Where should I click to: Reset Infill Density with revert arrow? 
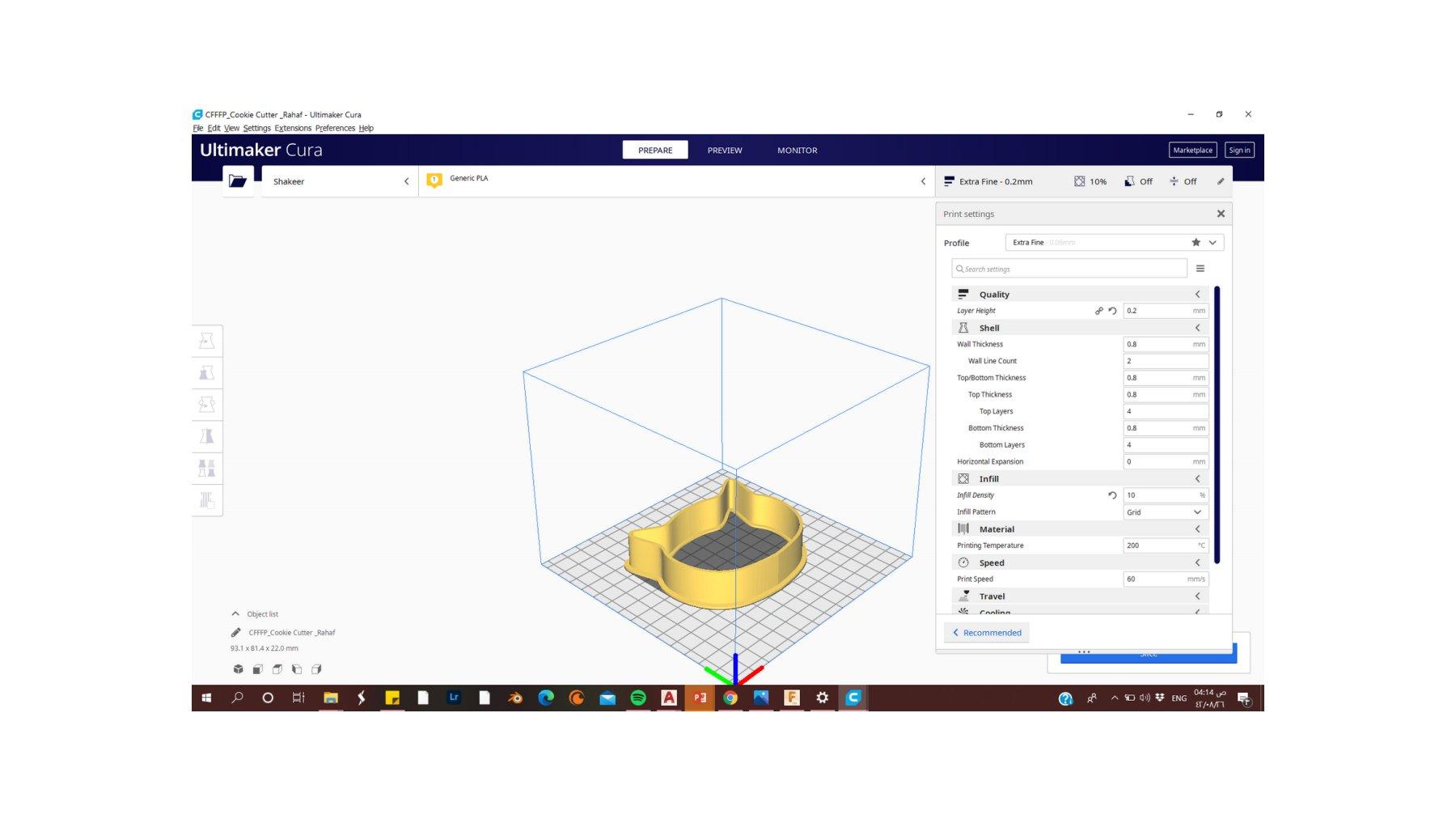(x=1112, y=495)
